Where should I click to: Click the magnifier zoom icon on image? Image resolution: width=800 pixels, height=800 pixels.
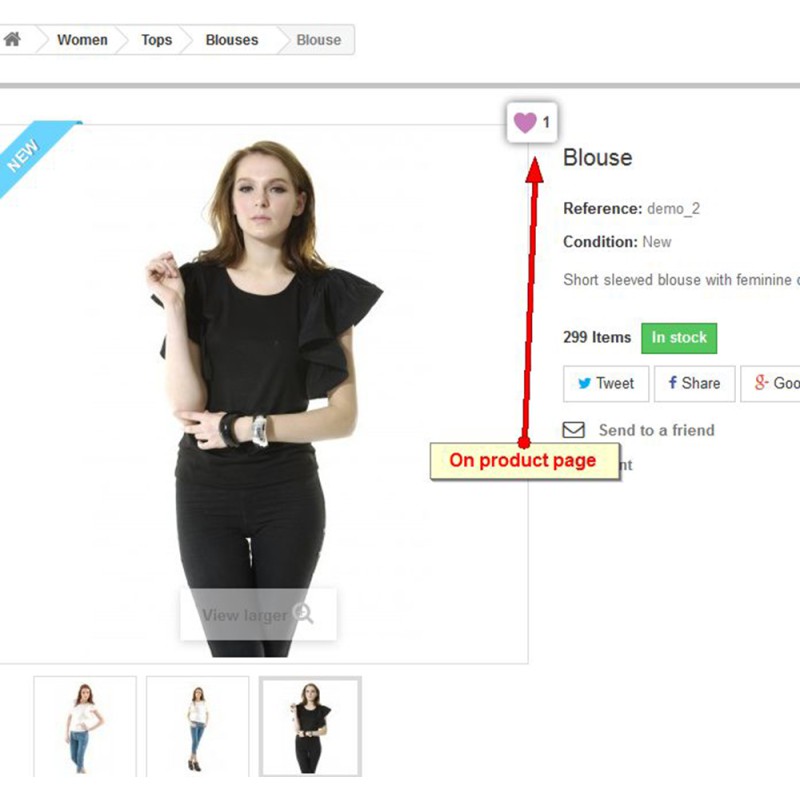pos(304,614)
